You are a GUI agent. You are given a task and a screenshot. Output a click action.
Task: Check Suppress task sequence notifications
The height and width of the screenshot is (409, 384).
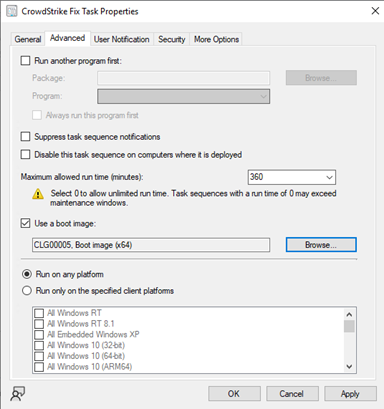coord(26,137)
